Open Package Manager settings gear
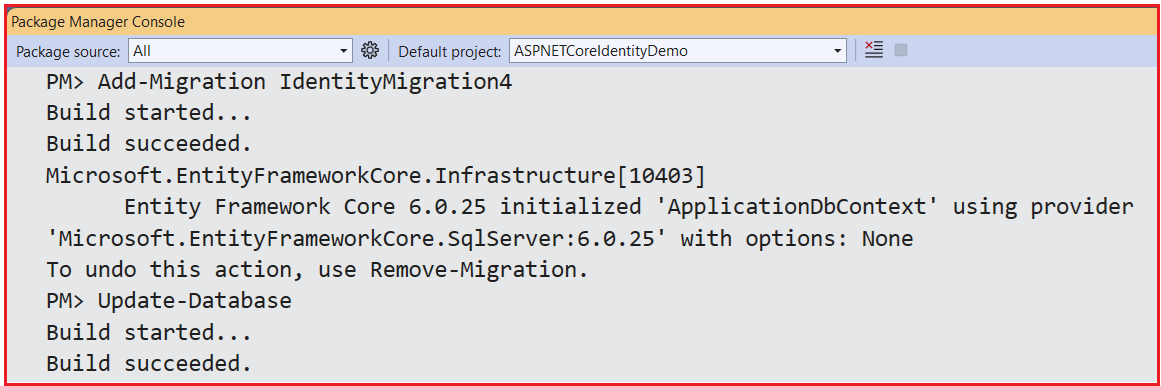 pos(369,50)
